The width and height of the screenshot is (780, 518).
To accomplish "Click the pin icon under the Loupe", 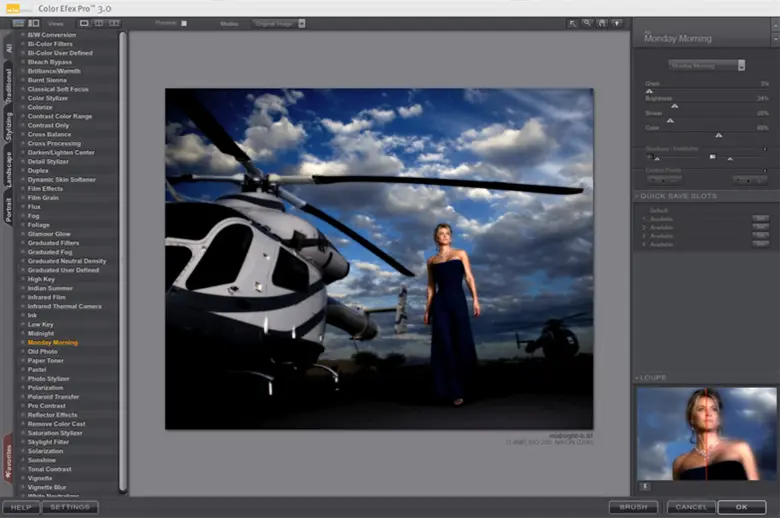I will pos(644,487).
